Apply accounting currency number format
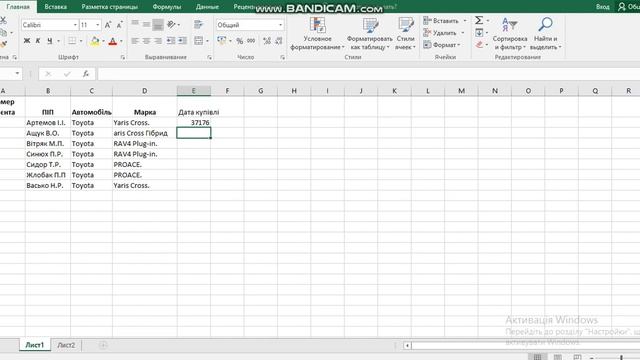This screenshot has width=640, height=360. [x=222, y=40]
